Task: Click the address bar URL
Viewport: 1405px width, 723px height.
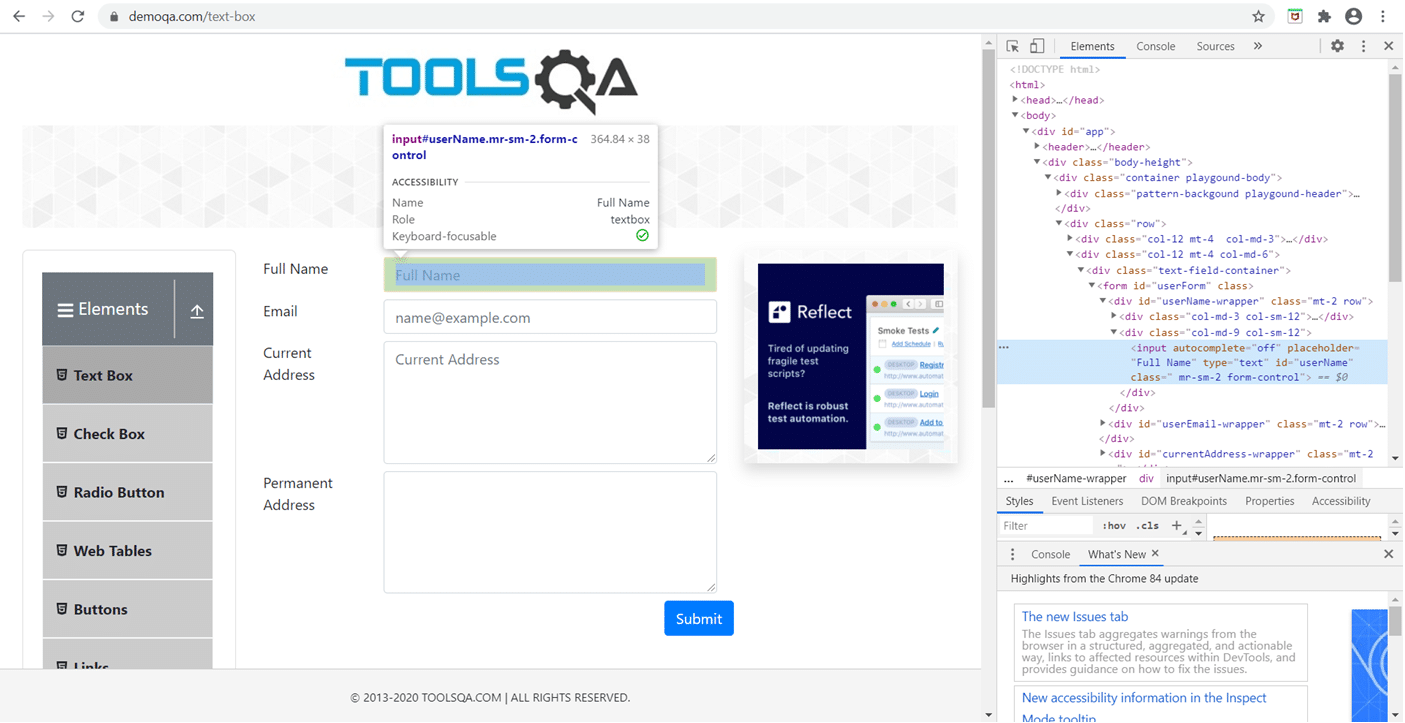Action: coord(192,17)
